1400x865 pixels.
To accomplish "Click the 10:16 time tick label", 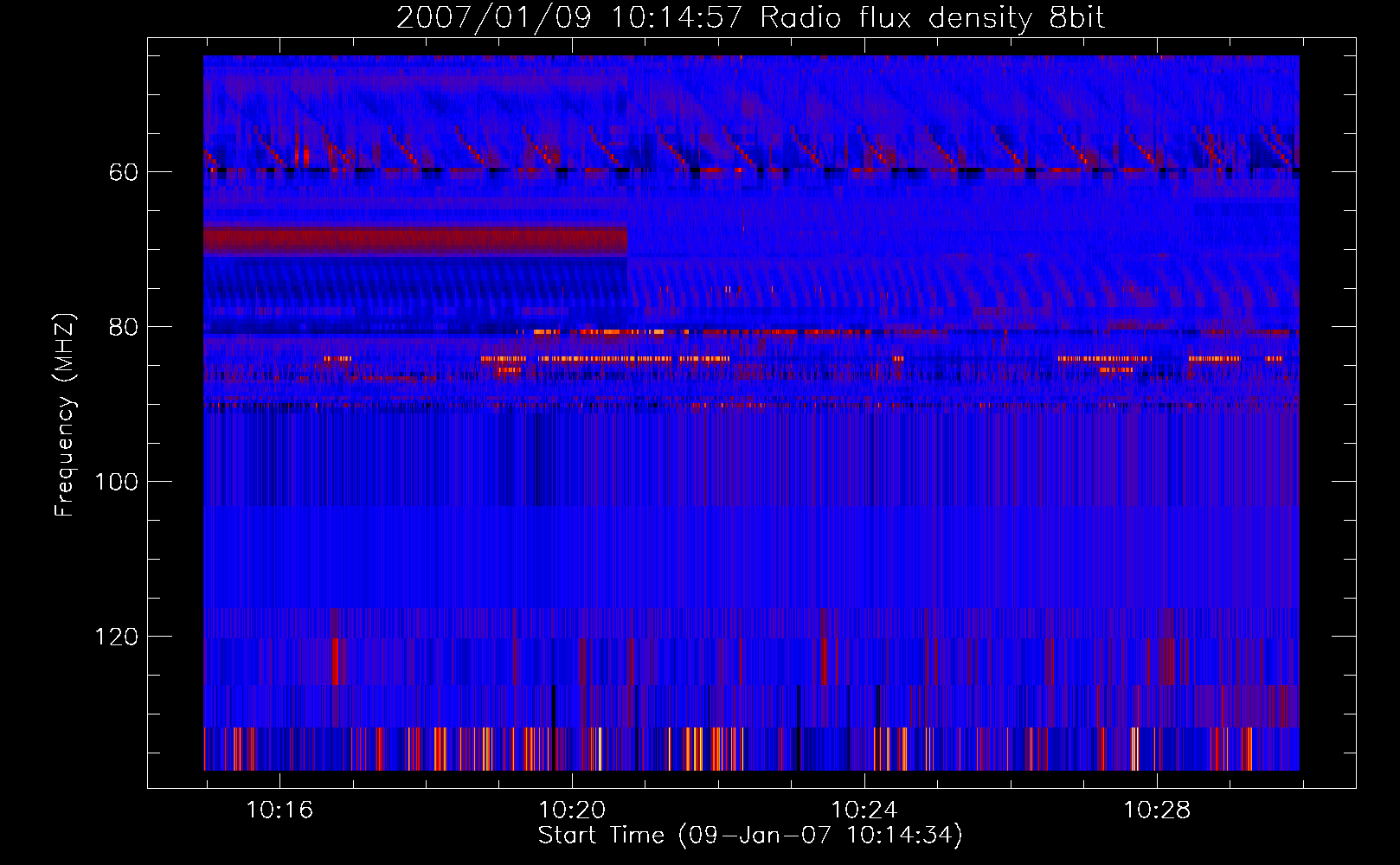I will click(x=279, y=811).
